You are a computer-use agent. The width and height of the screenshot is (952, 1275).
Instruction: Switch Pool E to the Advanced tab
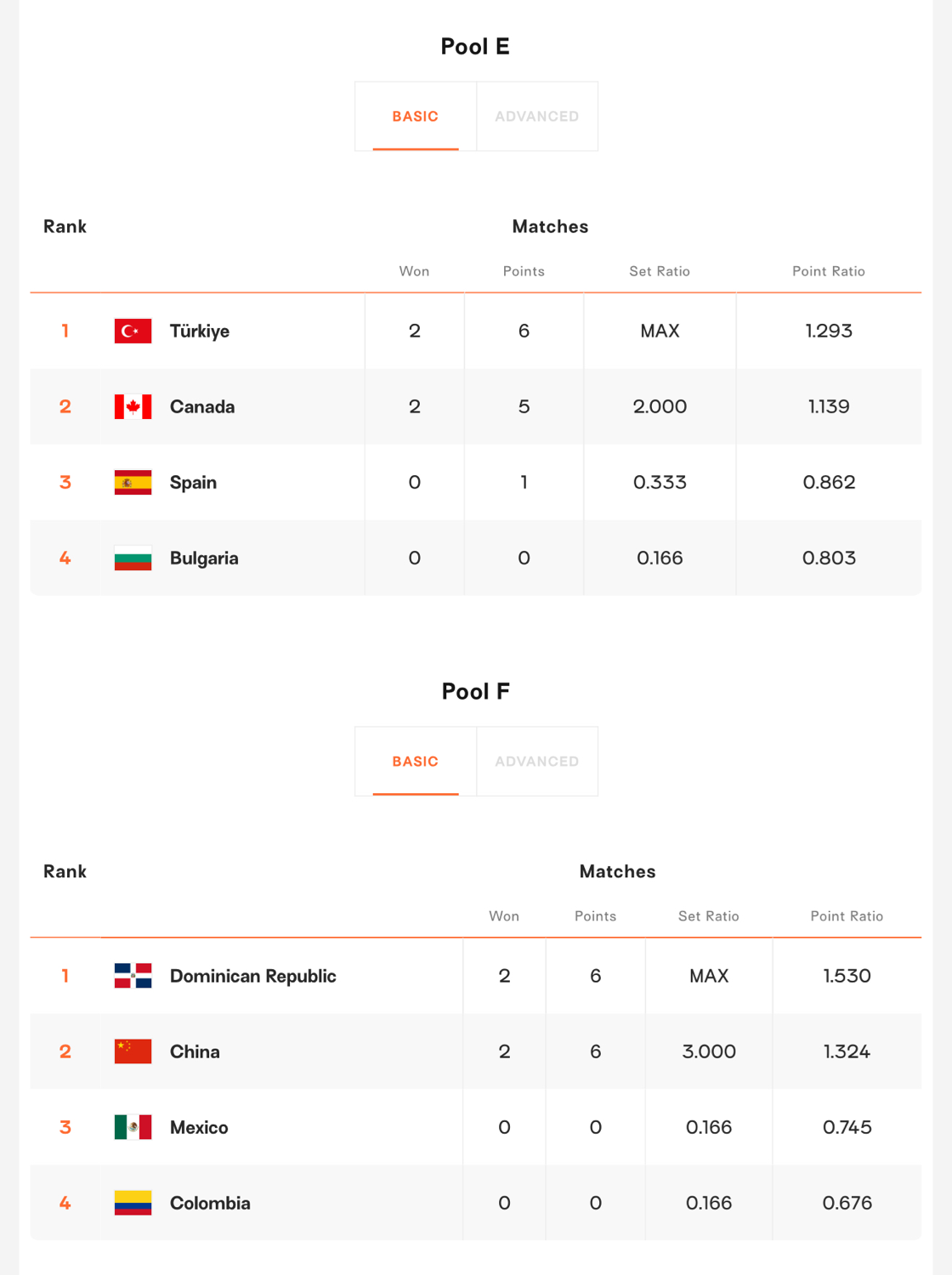[x=537, y=116]
